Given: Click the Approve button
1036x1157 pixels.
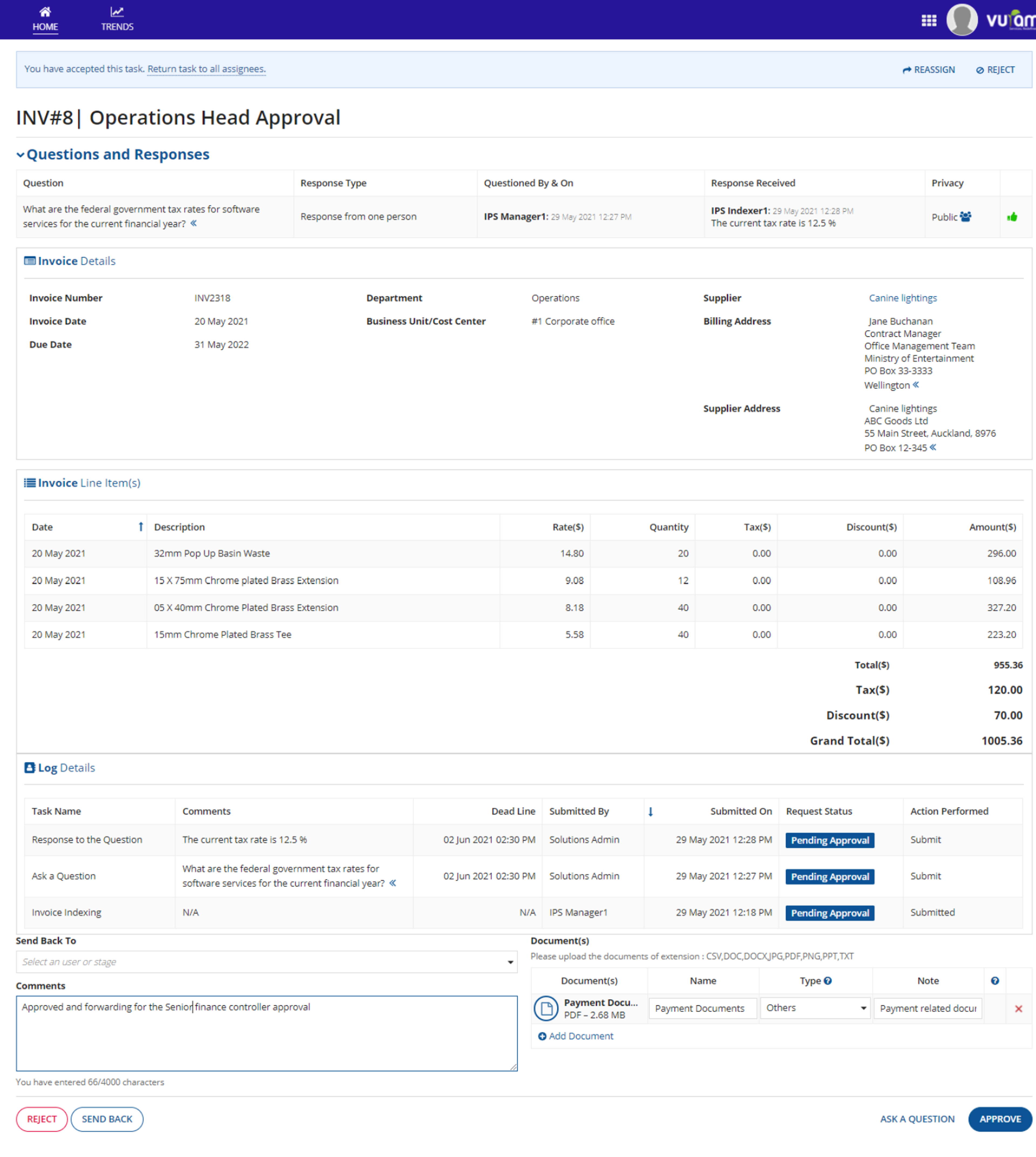Looking at the screenshot, I should click(1000, 1119).
